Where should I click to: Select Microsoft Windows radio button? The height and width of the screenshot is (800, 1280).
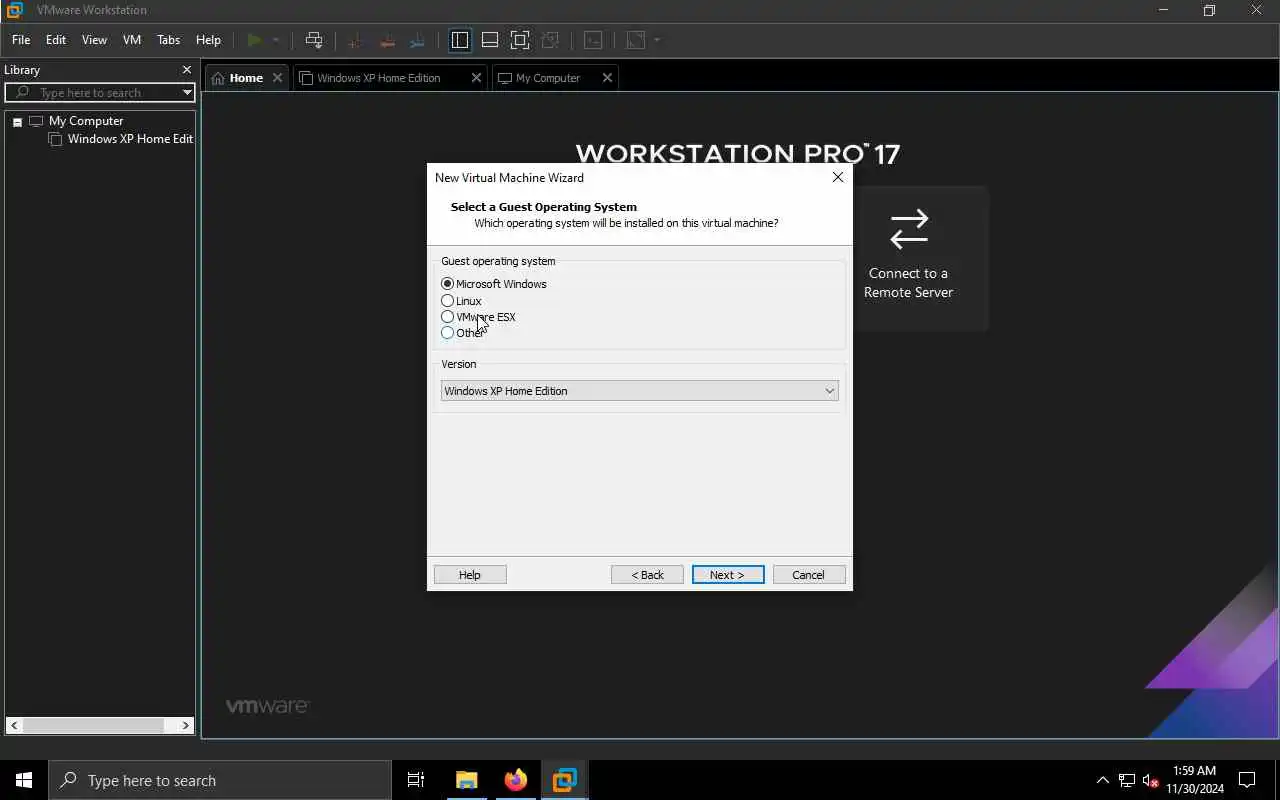[447, 284]
